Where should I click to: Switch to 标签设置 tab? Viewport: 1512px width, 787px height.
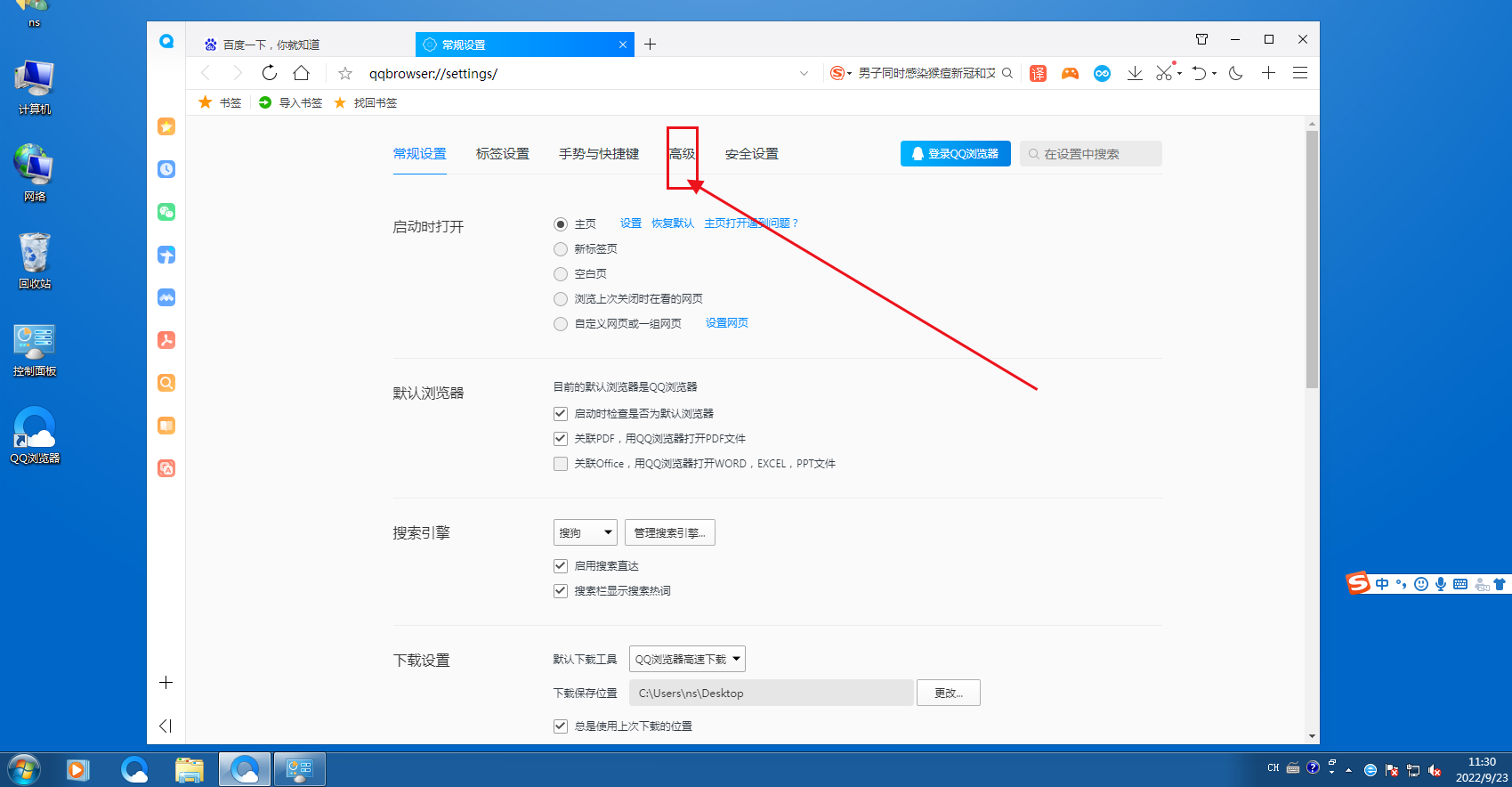click(503, 154)
